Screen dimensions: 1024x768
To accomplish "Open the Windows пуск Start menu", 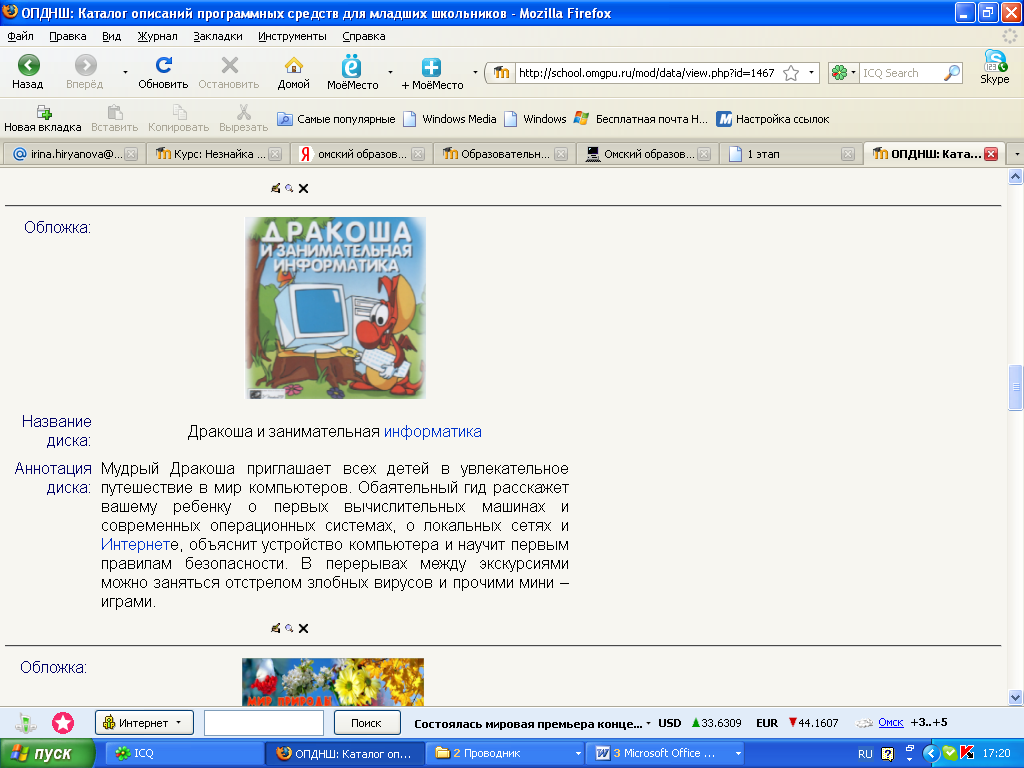I will pyautogui.click(x=47, y=754).
